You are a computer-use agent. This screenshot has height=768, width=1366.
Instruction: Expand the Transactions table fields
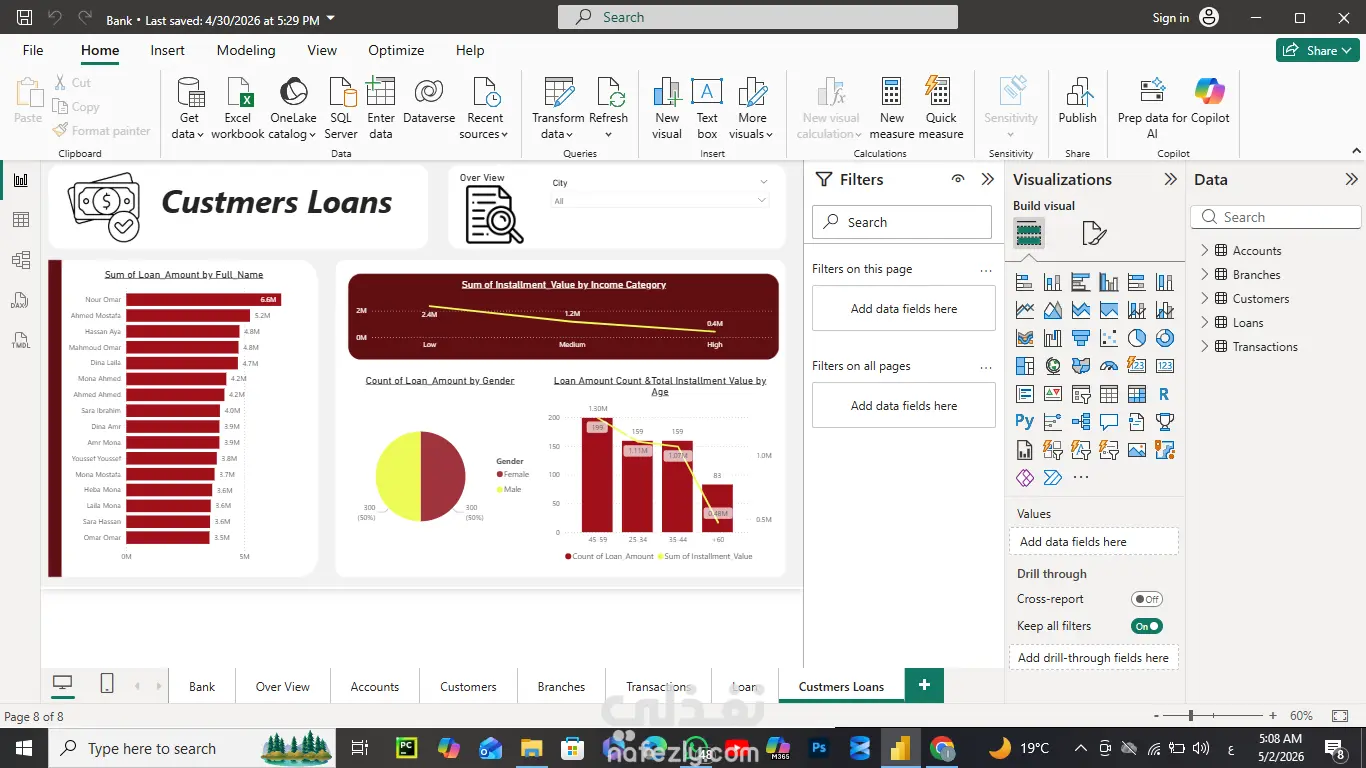click(1205, 347)
